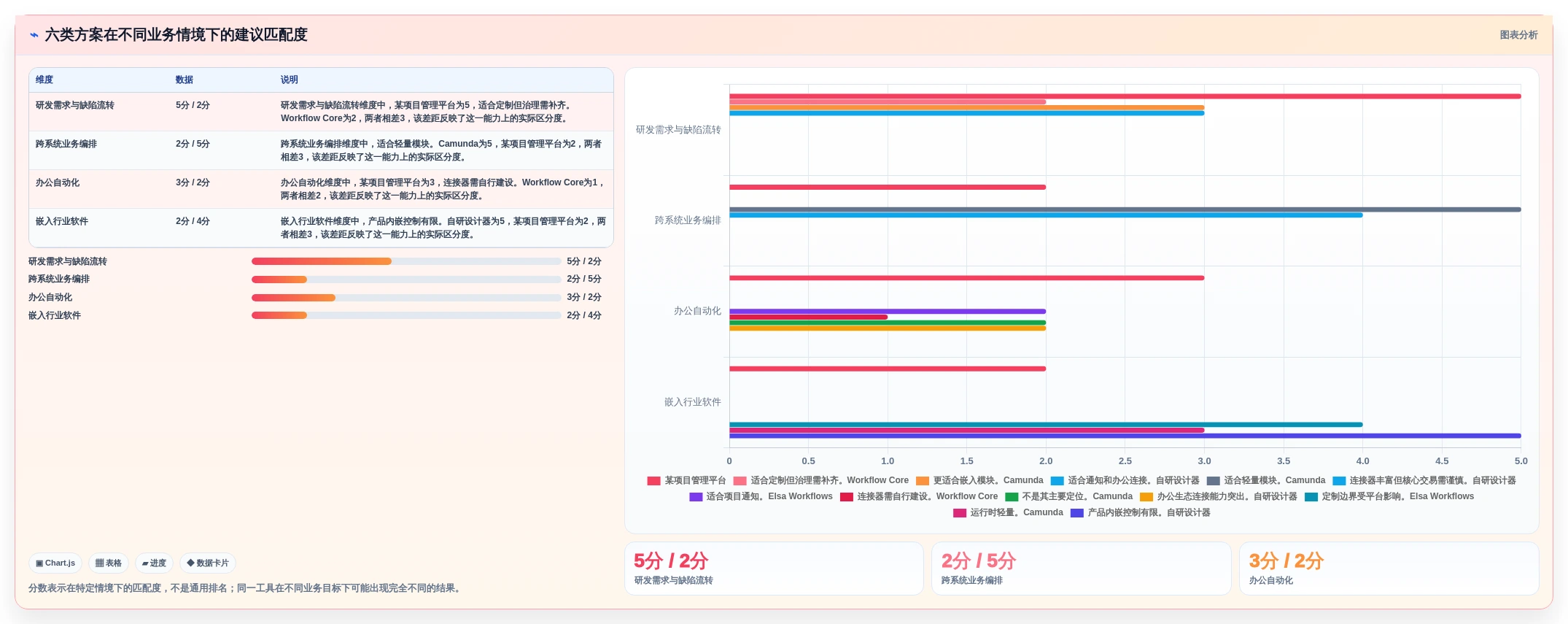Open the 3分 / 2分 办公自动化 data card
This screenshot has height=624, width=1568.
pyautogui.click(x=1389, y=569)
